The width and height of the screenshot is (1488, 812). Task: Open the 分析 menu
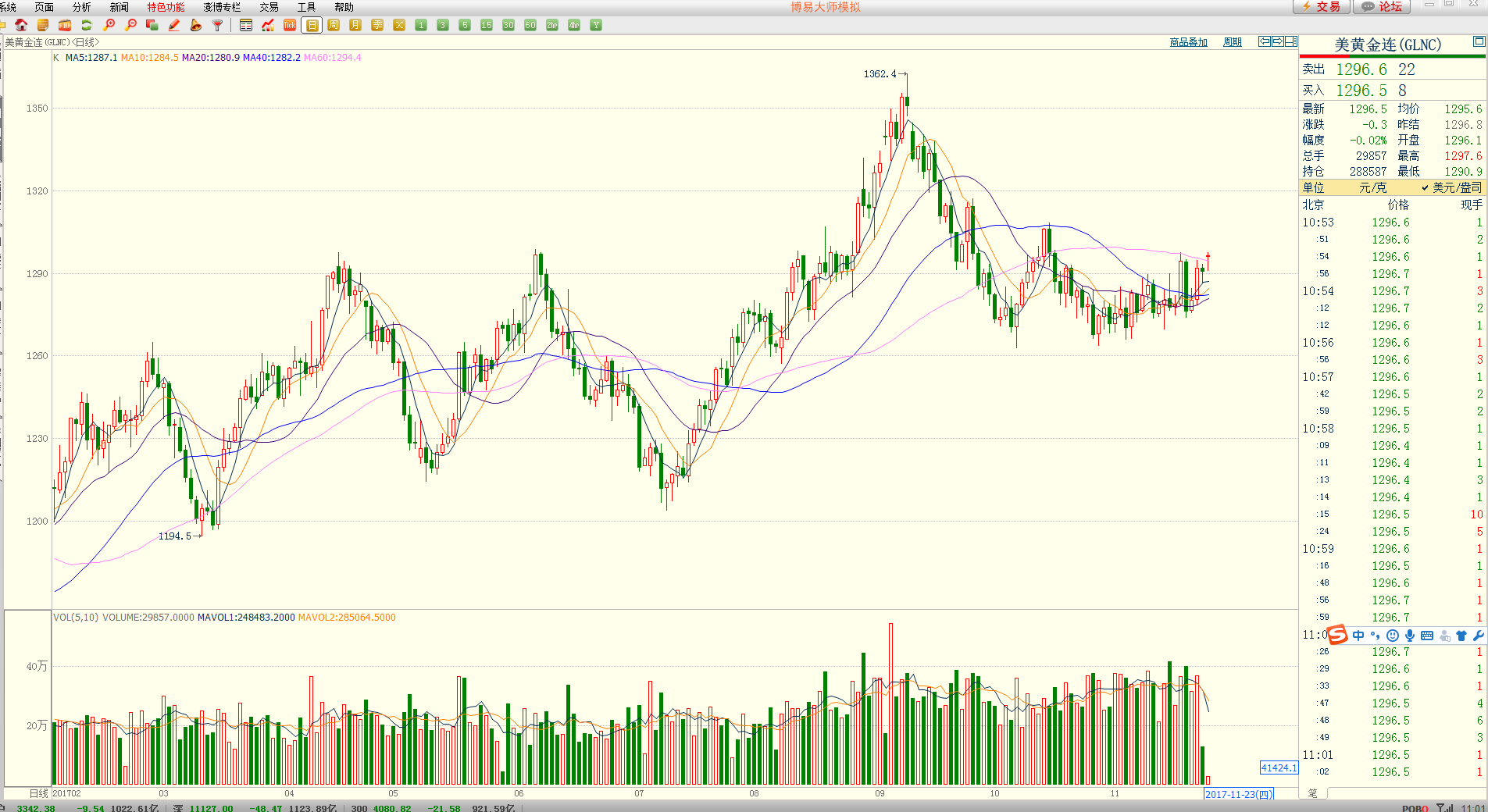pos(81,7)
